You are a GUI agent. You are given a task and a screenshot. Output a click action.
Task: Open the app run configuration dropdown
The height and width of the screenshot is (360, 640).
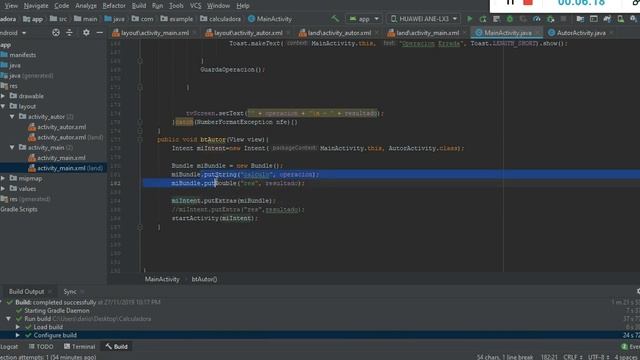[364, 19]
